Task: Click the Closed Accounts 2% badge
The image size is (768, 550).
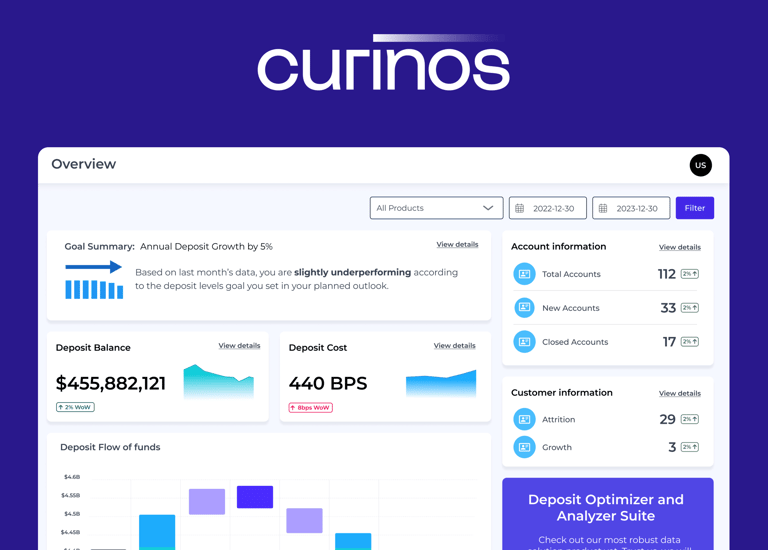Action: pos(690,342)
